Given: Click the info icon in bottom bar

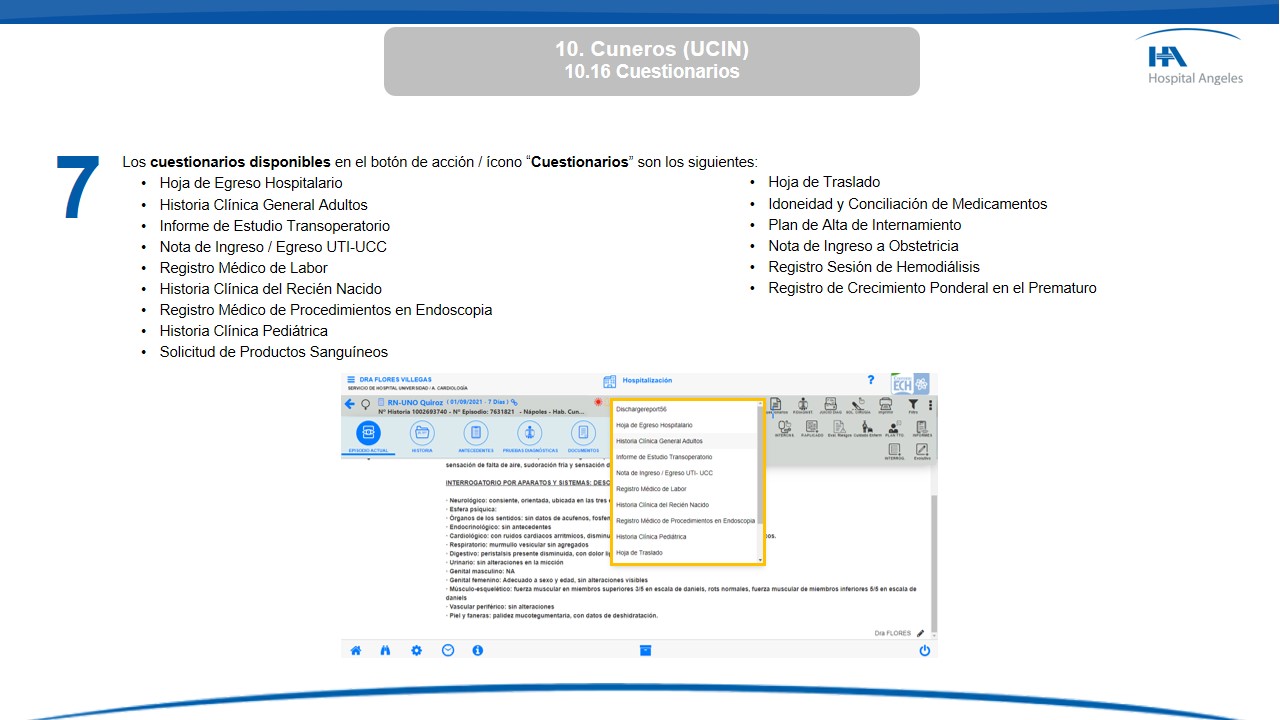Looking at the screenshot, I should (x=478, y=650).
